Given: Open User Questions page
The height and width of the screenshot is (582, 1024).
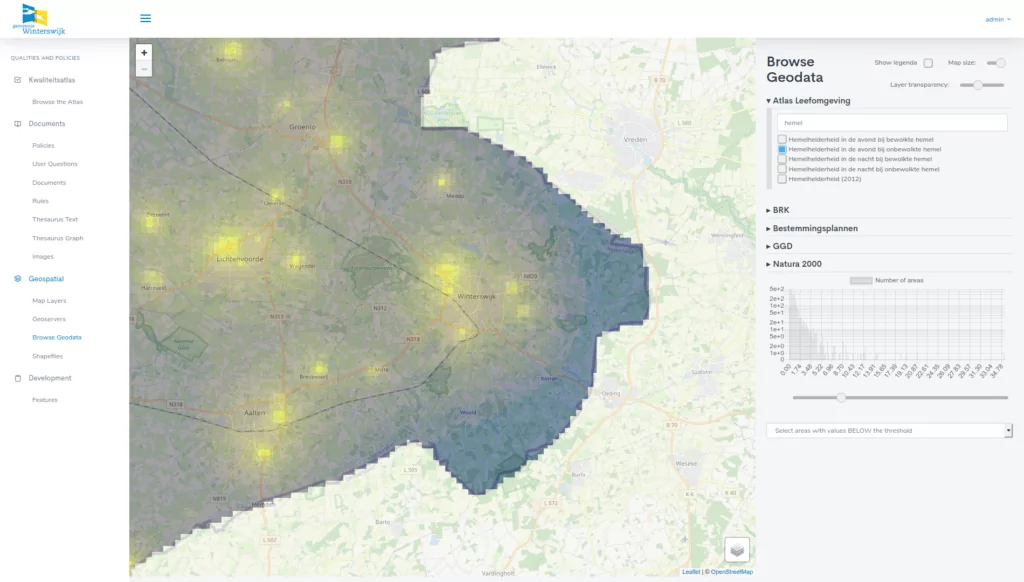Looking at the screenshot, I should click(x=55, y=164).
